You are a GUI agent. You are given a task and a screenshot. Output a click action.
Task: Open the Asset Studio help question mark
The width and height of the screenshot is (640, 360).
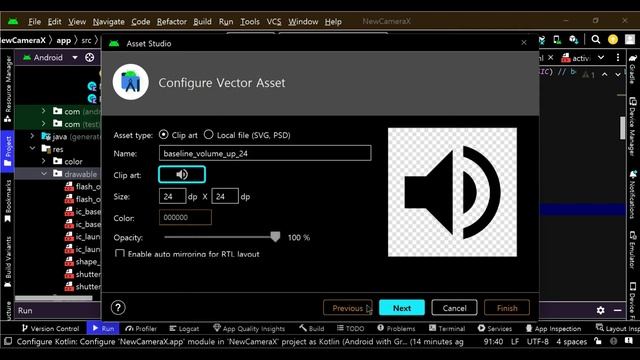(118, 308)
